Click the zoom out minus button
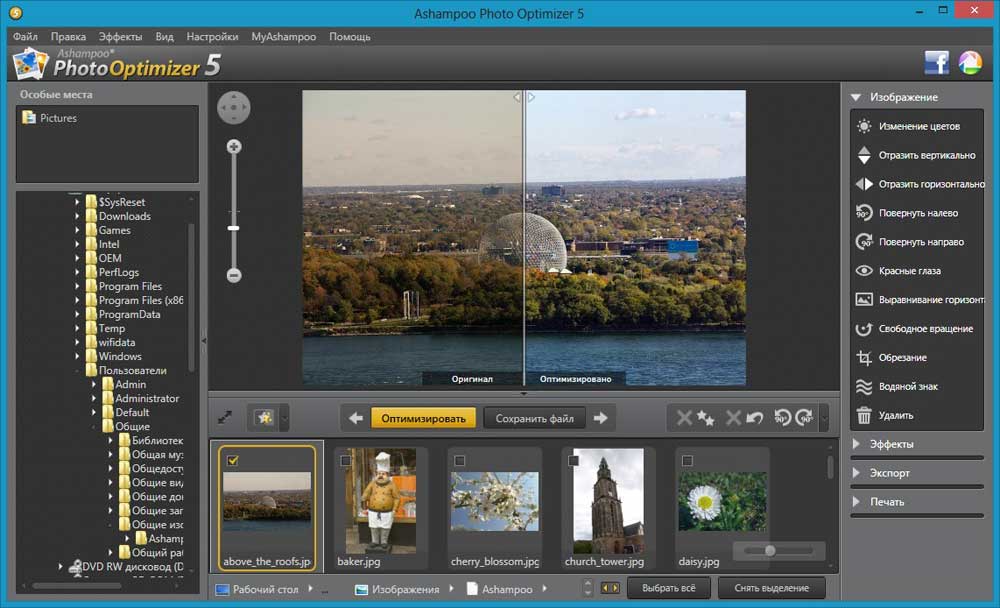The width and height of the screenshot is (1000, 608). (234, 276)
